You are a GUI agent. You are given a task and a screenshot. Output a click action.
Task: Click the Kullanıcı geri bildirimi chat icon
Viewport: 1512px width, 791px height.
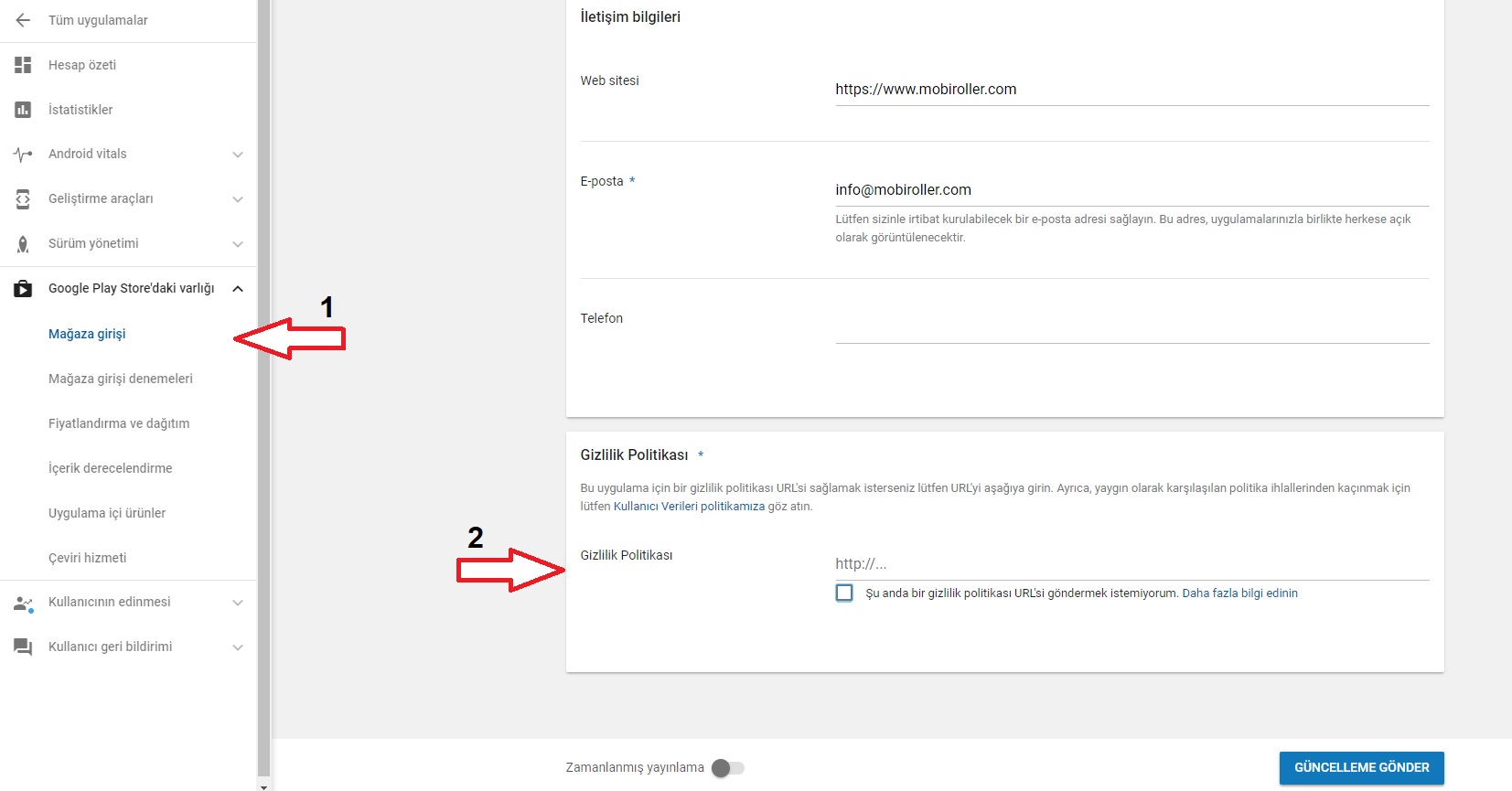(x=23, y=647)
